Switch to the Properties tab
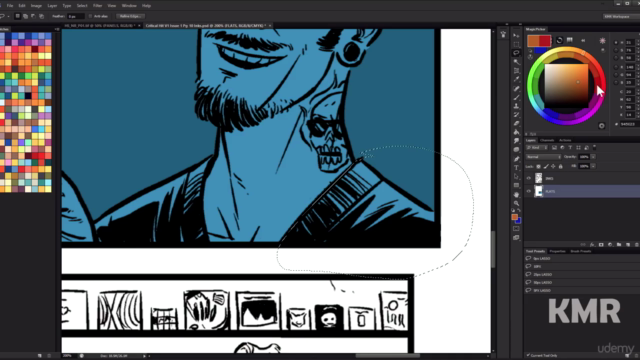640x360 pixels. 557,251
